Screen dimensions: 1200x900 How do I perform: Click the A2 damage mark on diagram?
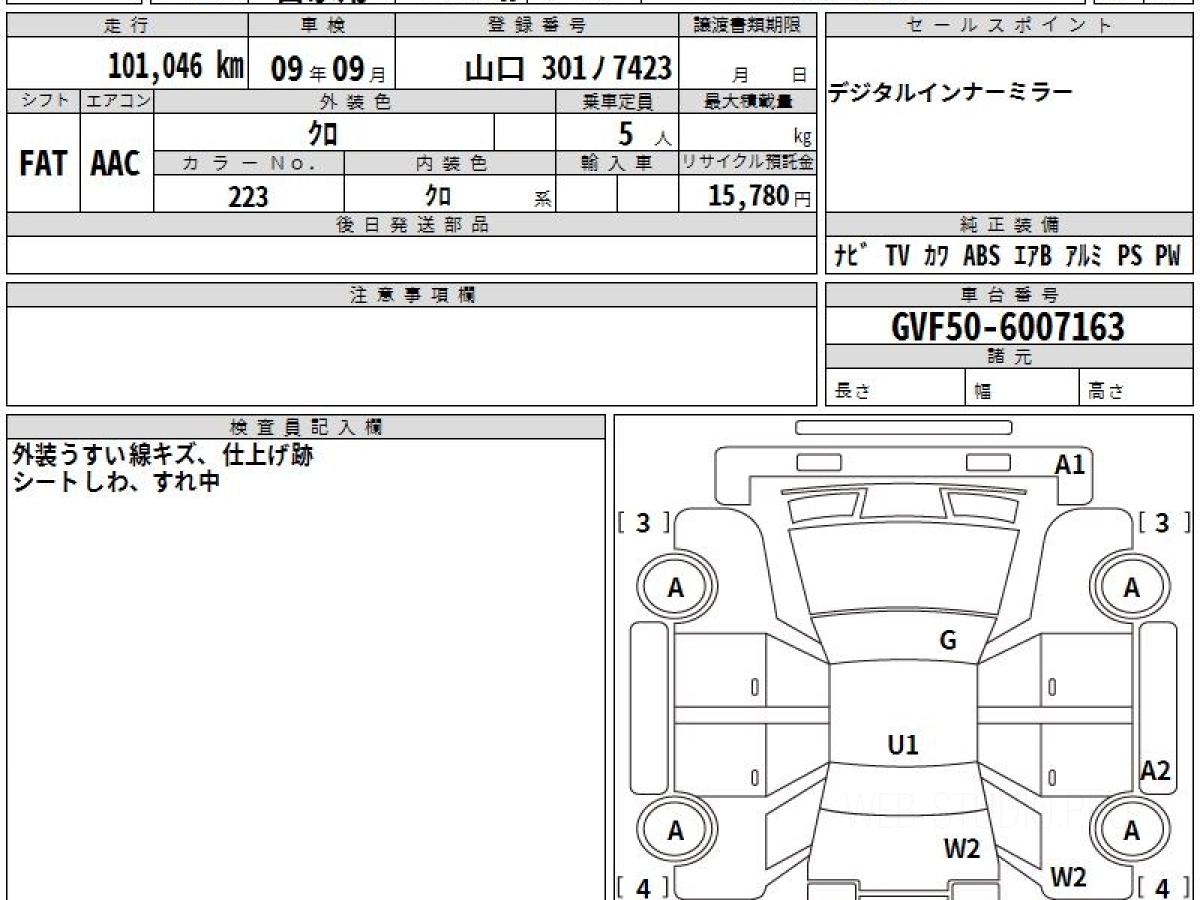[1156, 770]
